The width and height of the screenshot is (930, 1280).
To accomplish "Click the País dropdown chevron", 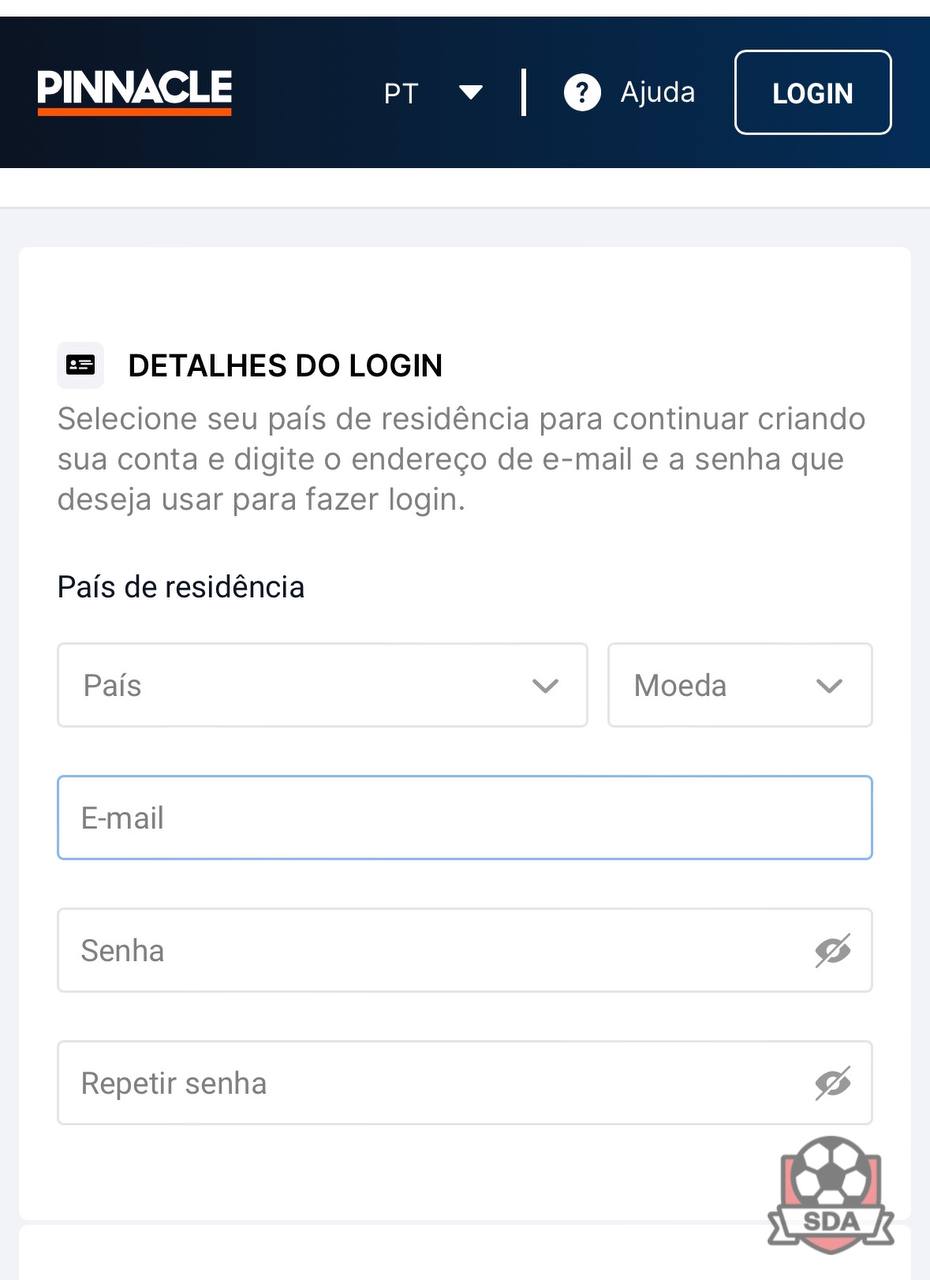I will point(545,686).
